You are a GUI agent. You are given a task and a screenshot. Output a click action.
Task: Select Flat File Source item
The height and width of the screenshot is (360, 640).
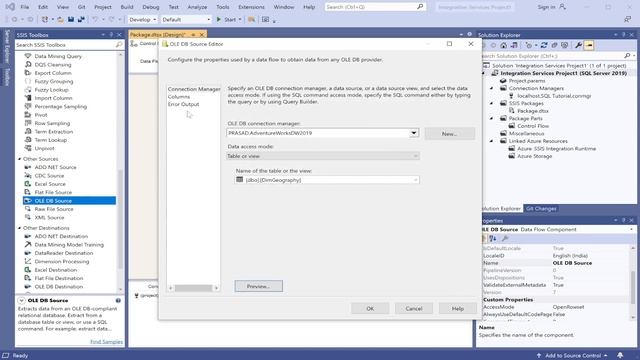click(53, 192)
